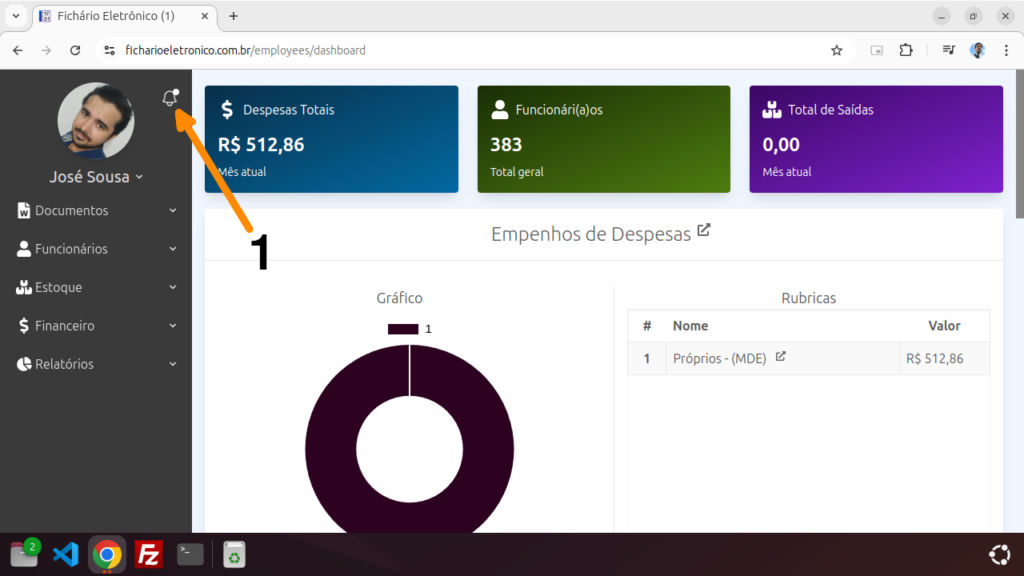Viewport: 1024px width, 576px height.
Task: Open FileZilla from the dock
Action: [x=149, y=554]
